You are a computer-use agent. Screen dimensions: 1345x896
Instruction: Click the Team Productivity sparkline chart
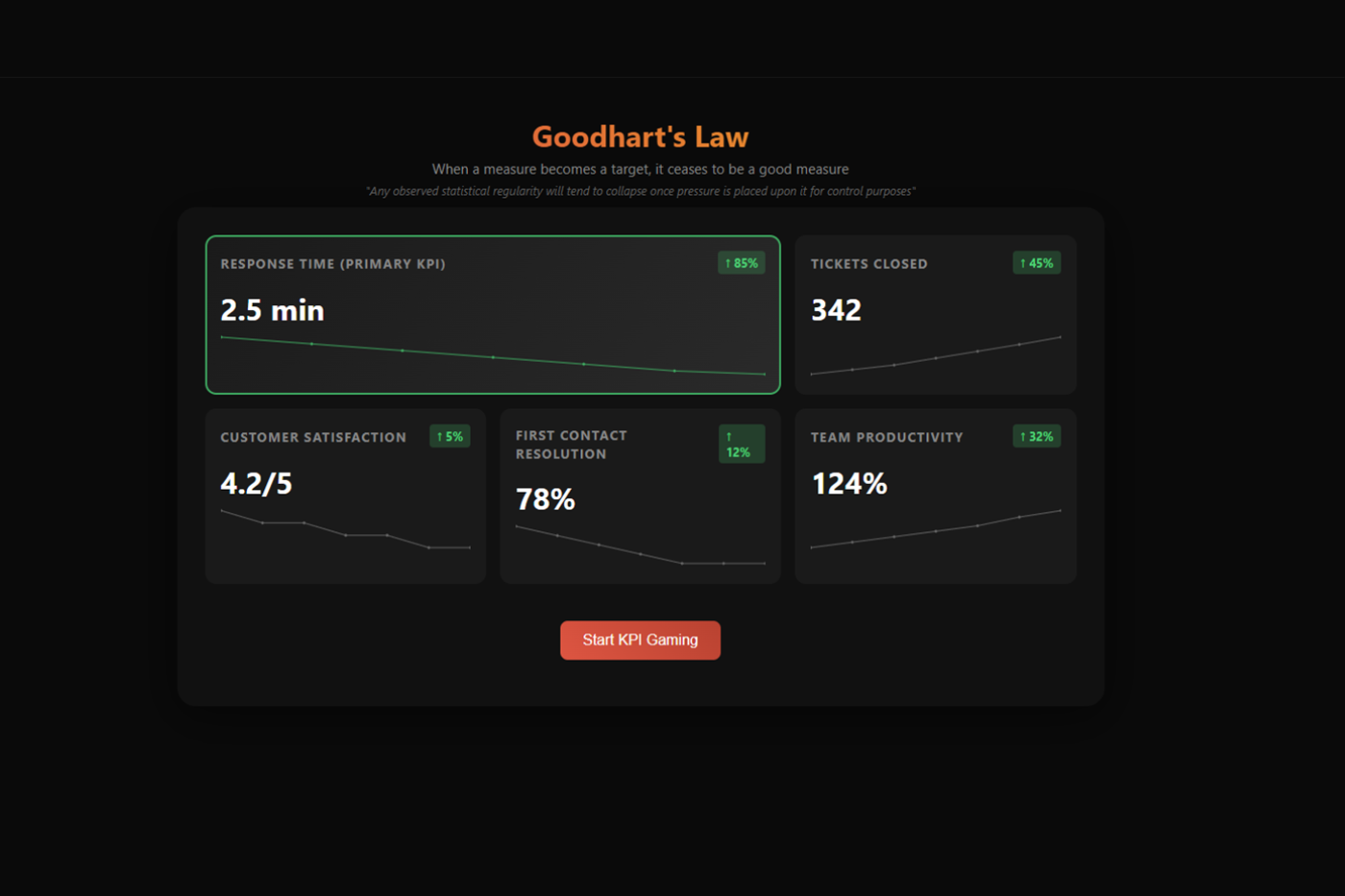tap(936, 529)
